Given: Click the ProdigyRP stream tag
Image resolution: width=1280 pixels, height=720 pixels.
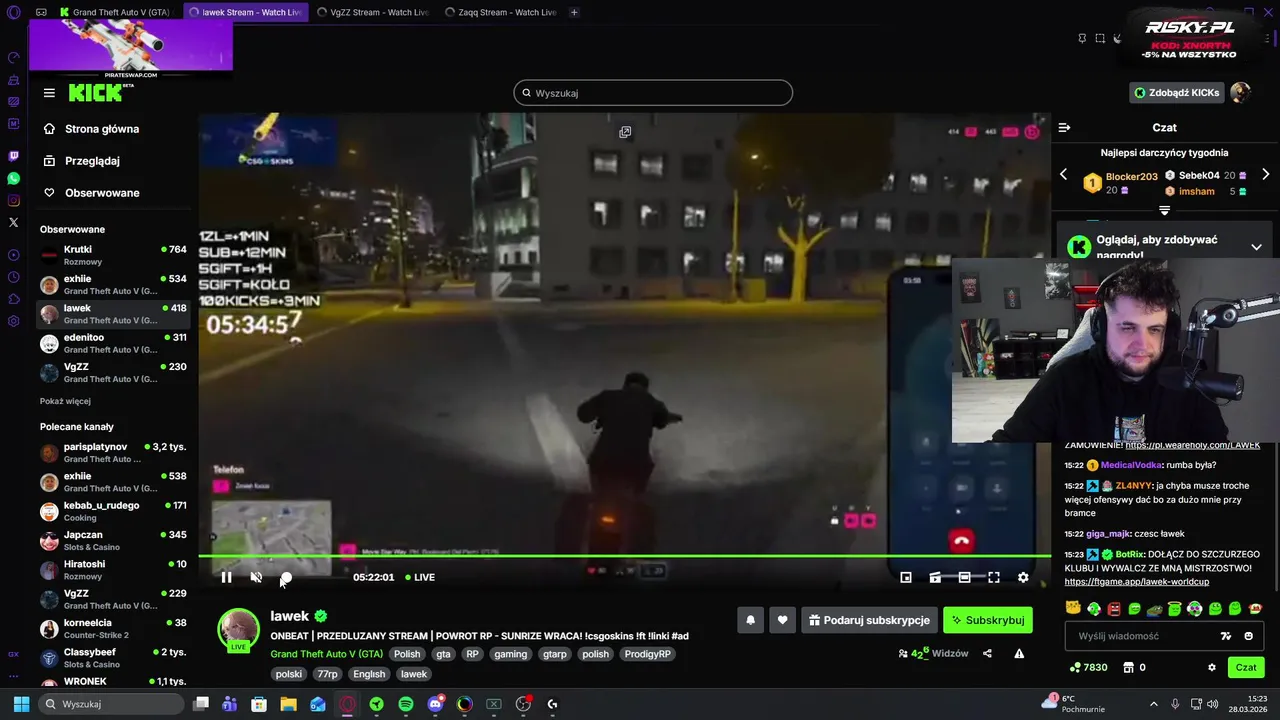Looking at the screenshot, I should pyautogui.click(x=648, y=654).
